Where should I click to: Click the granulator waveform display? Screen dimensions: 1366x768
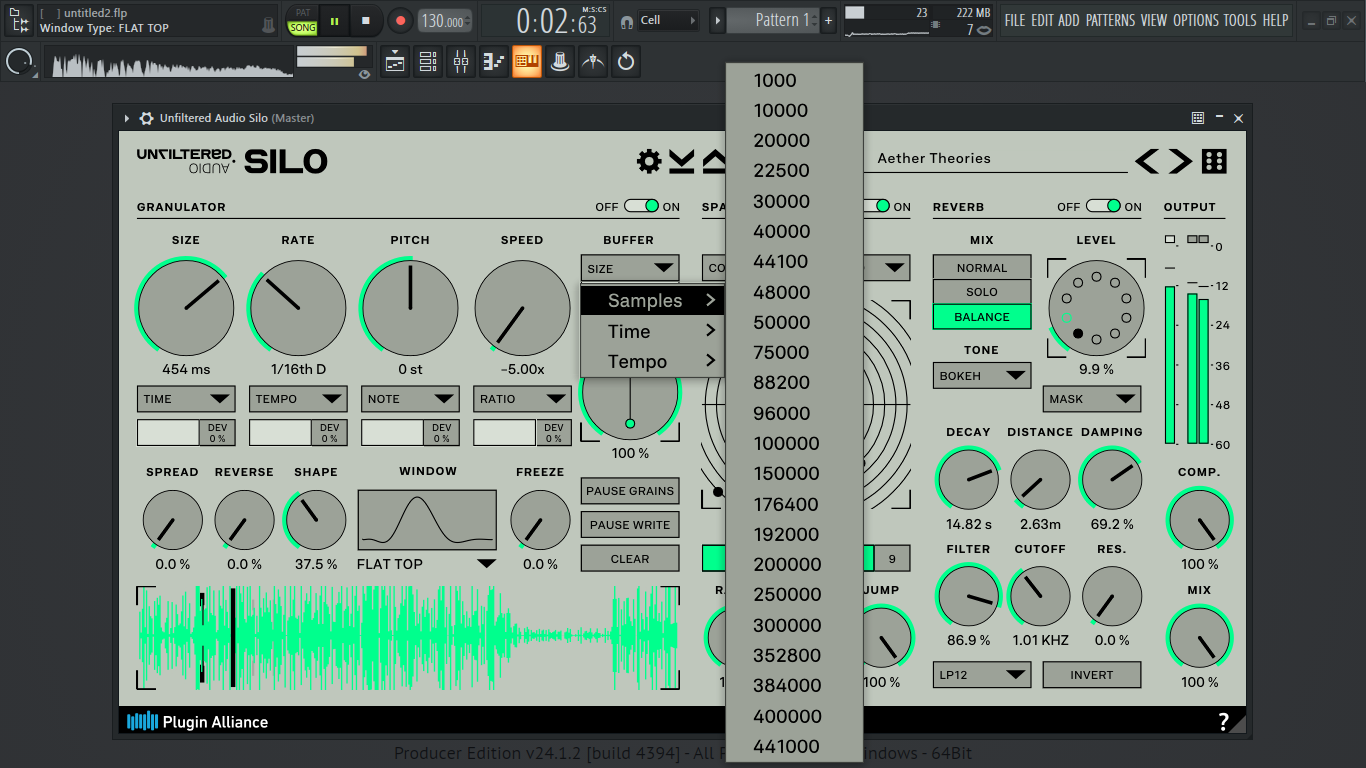click(408, 637)
